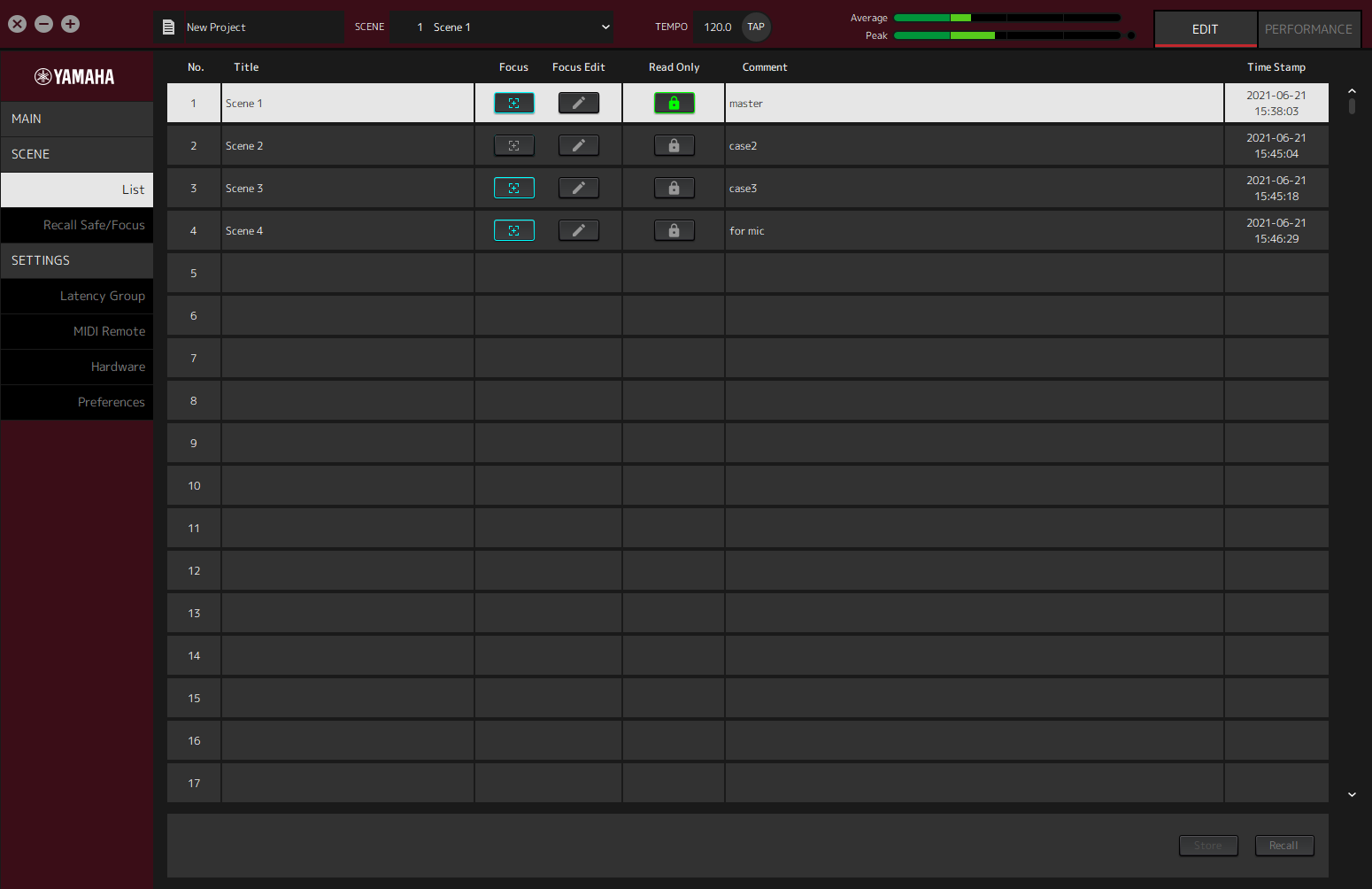Click the Average CPU meter bar
1372x889 pixels.
point(1007,18)
